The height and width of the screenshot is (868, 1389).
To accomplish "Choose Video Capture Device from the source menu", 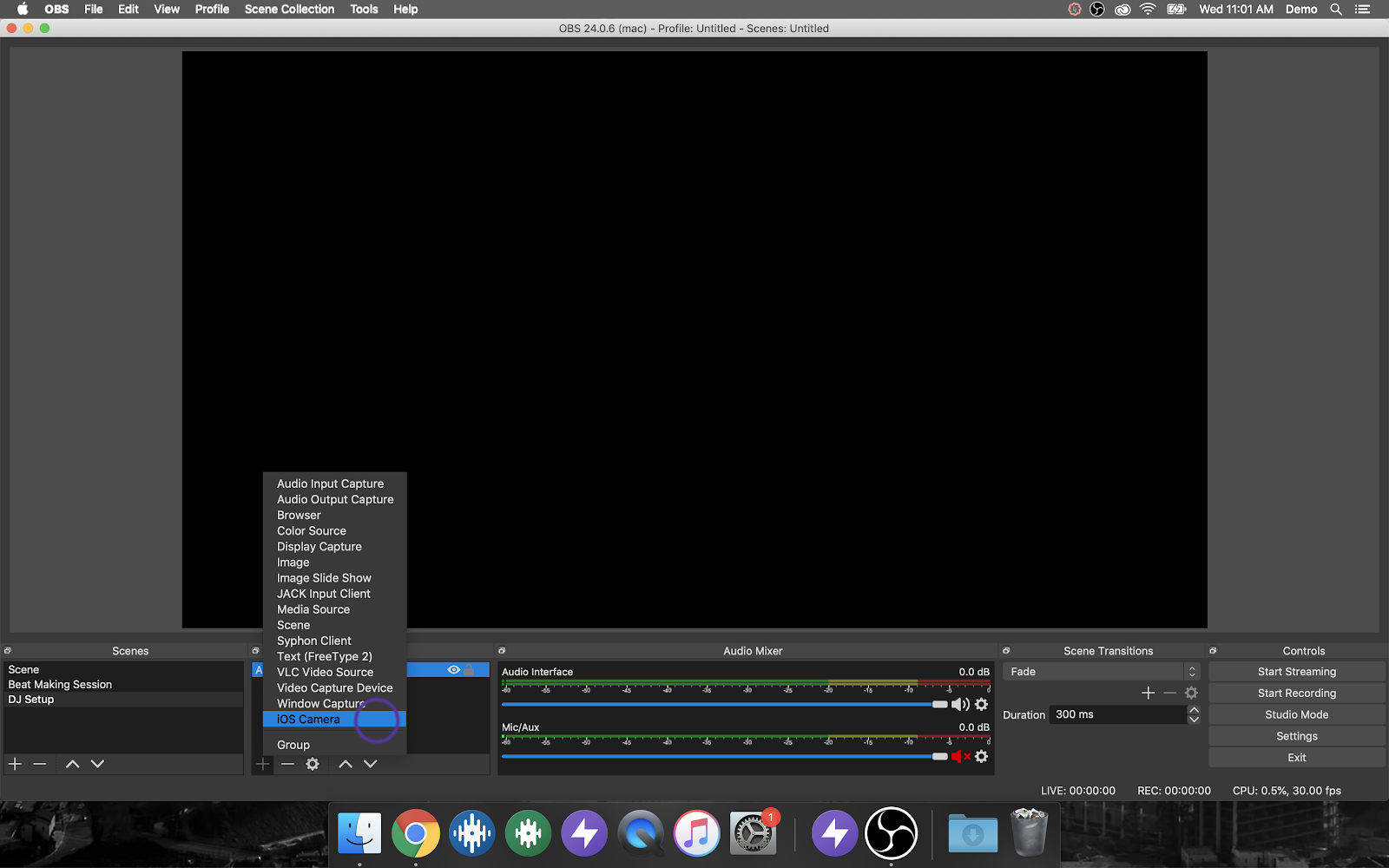I will coord(334,688).
